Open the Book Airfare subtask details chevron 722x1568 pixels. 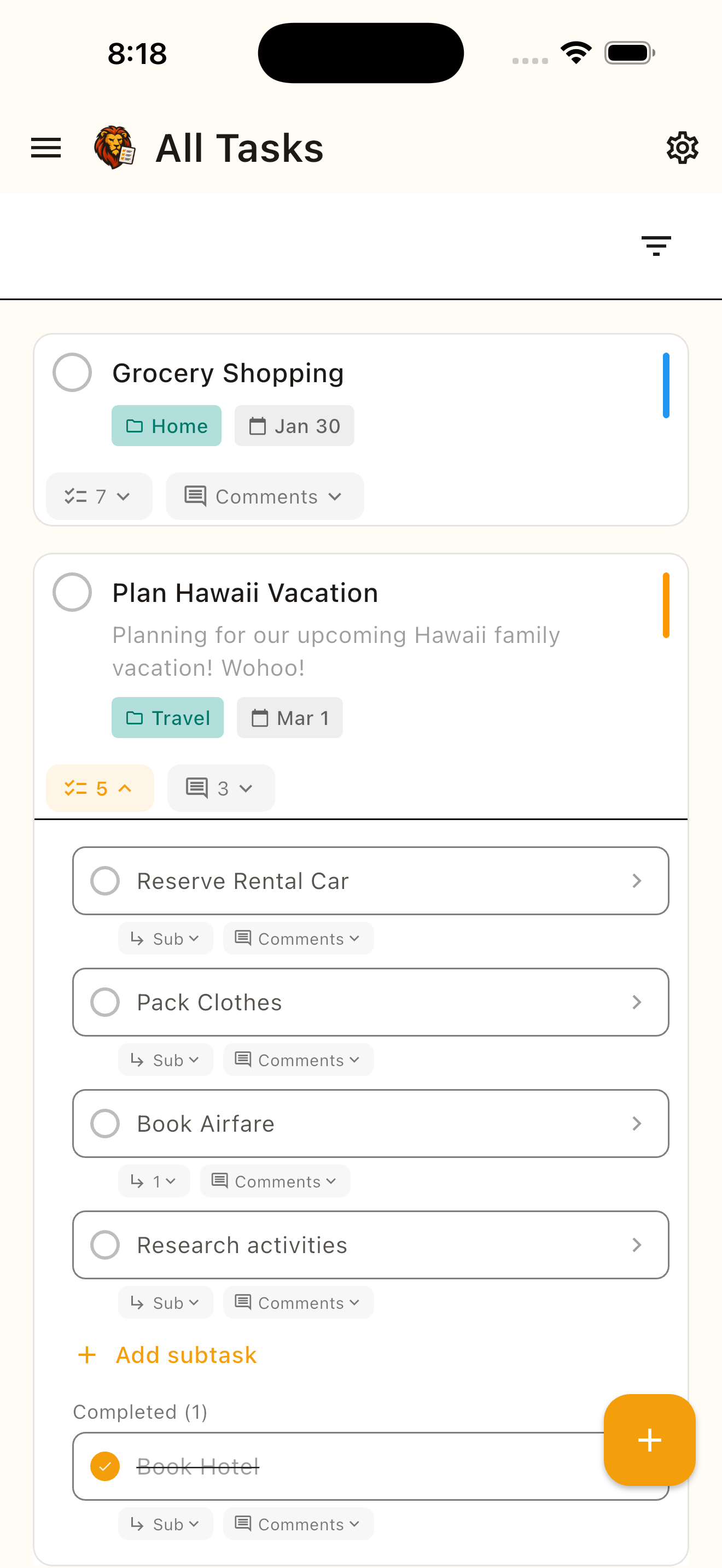coord(637,1123)
